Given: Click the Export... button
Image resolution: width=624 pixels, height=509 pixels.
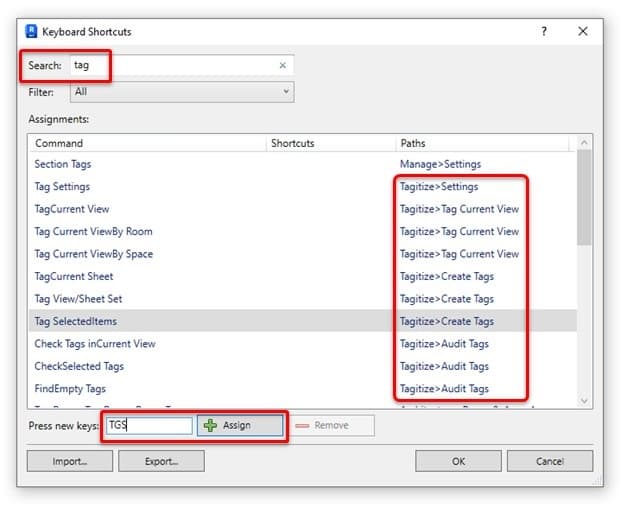Looking at the screenshot, I should point(161,461).
